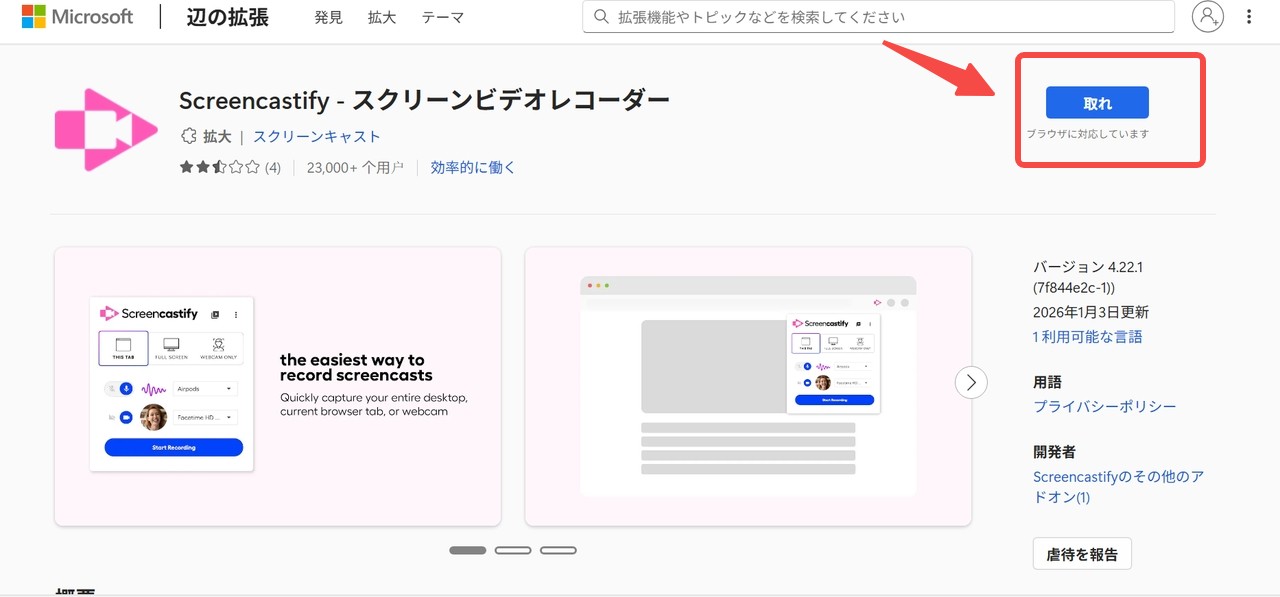Open the vertical three-dot menu
This screenshot has height=597, width=1280.
(1248, 16)
